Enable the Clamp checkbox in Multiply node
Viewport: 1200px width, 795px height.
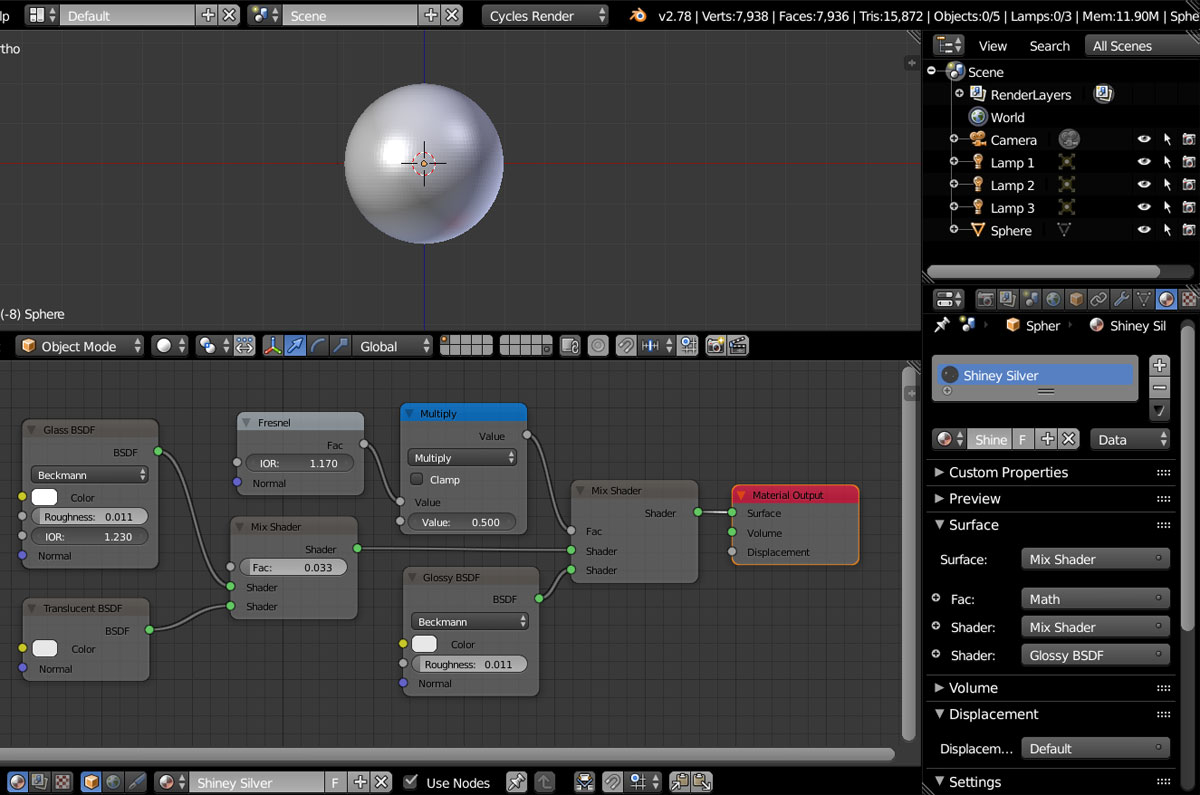click(417, 480)
